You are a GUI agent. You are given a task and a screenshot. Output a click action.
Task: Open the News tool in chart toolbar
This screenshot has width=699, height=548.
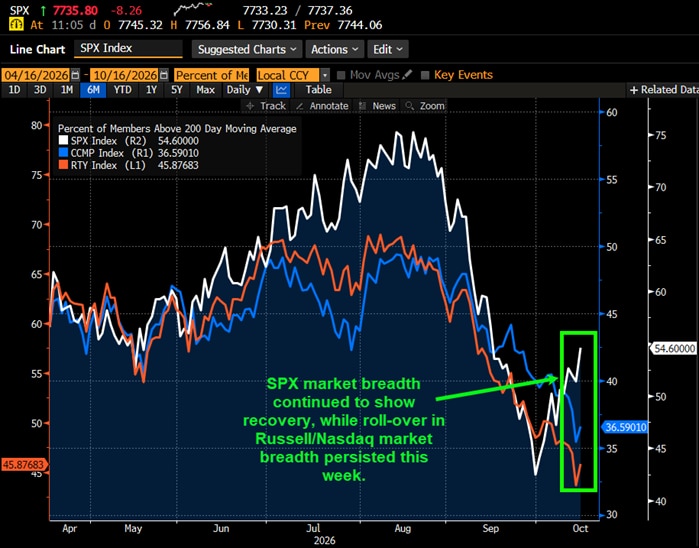pos(378,106)
